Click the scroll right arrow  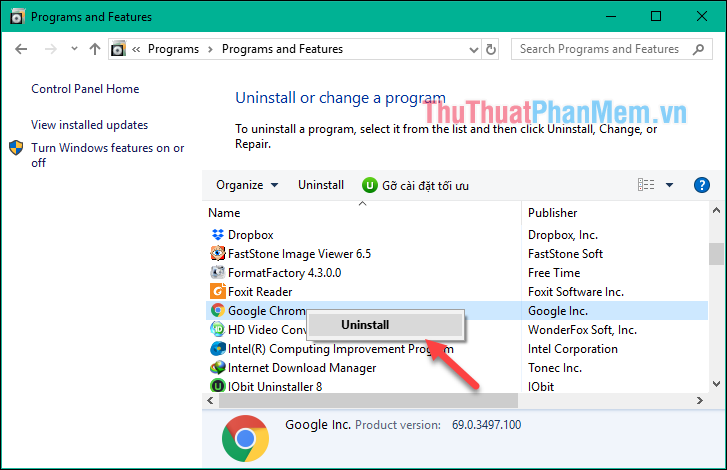tap(700, 400)
